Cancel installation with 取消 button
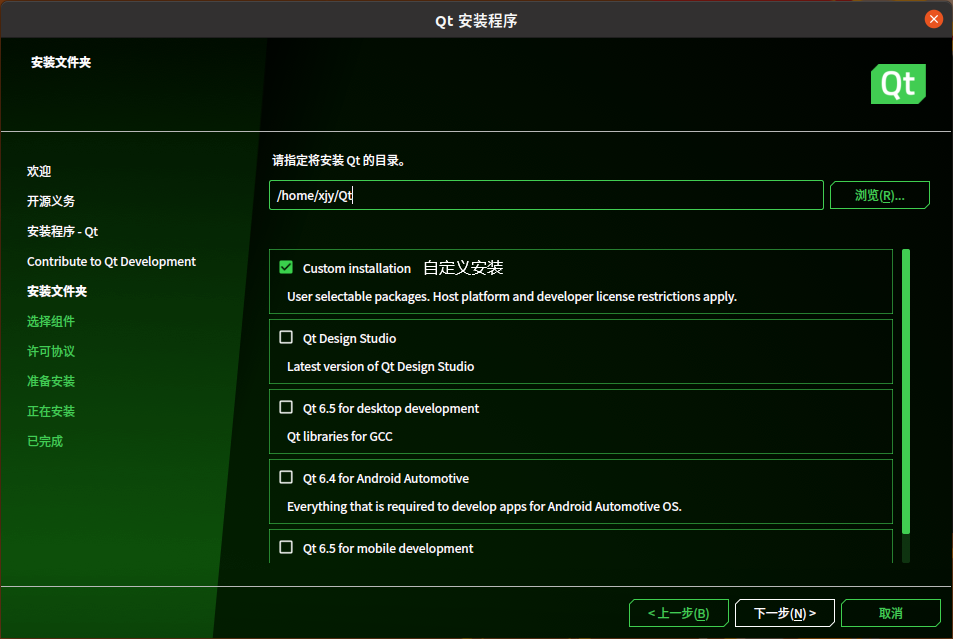Screen dimensions: 953x639 891,613
